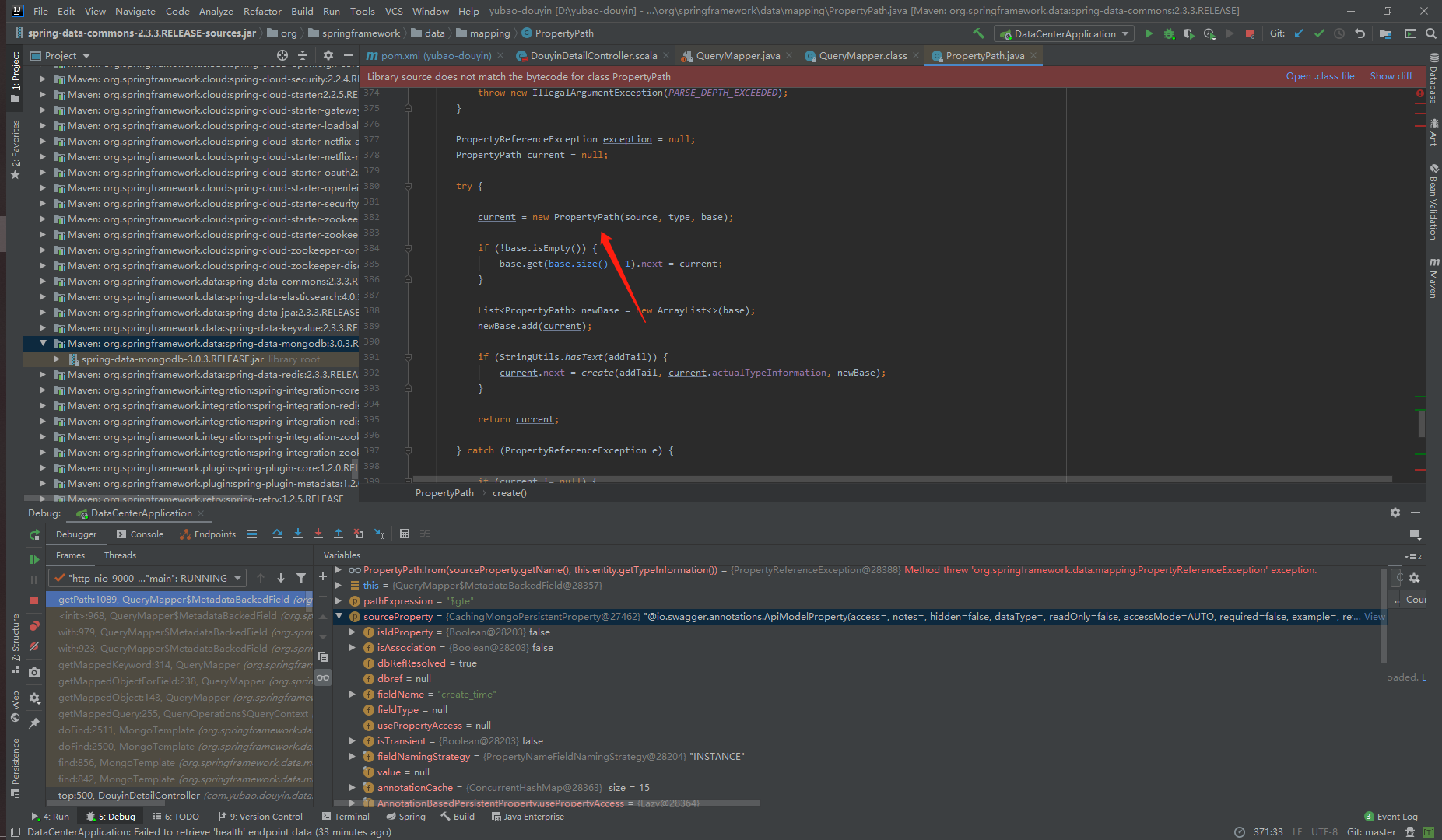
Task: Step out of current method
Action: point(339,534)
